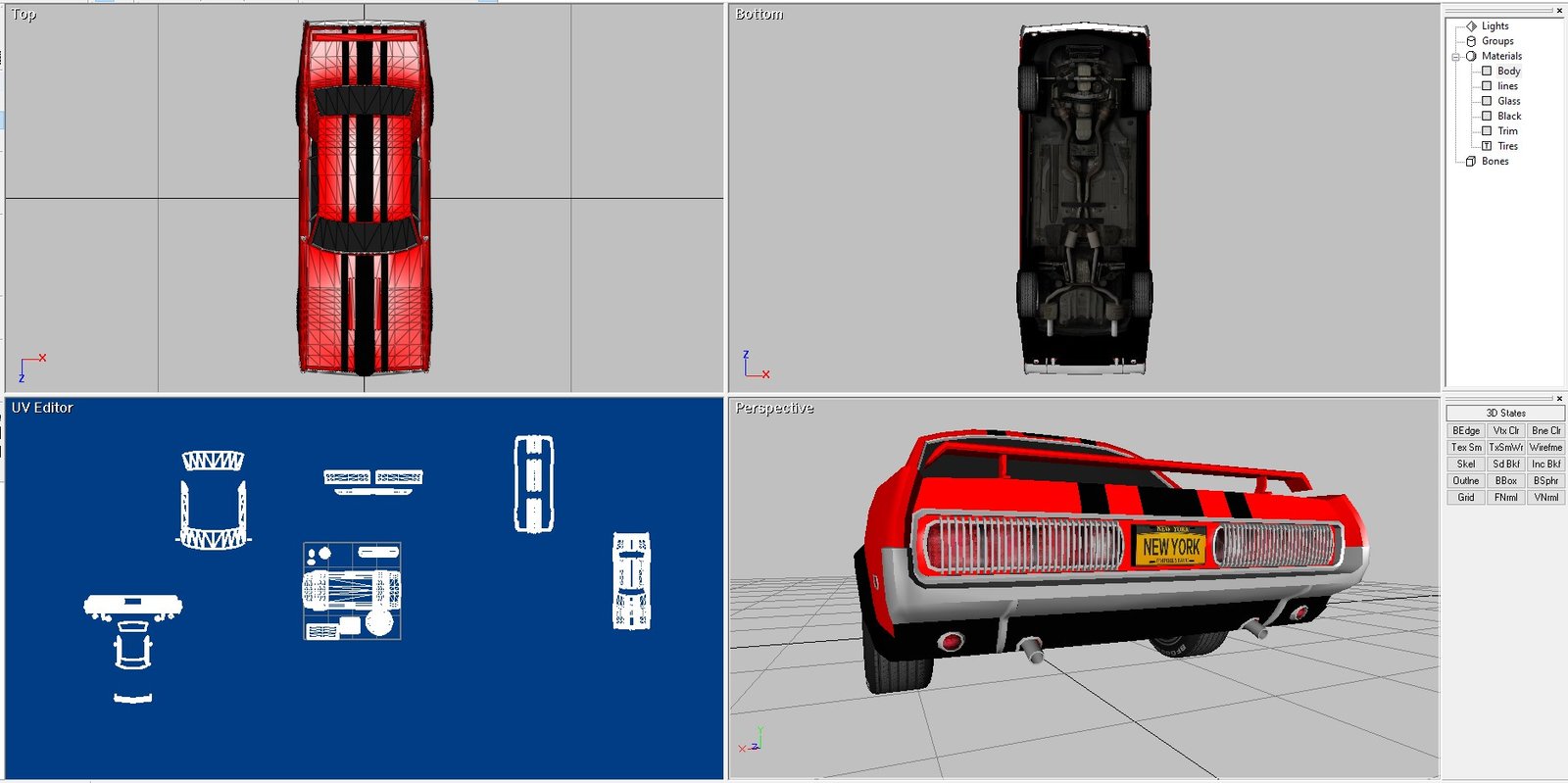This screenshot has height=783, width=1568.
Task: Collapse the Materials tree node
Action: point(1456,57)
